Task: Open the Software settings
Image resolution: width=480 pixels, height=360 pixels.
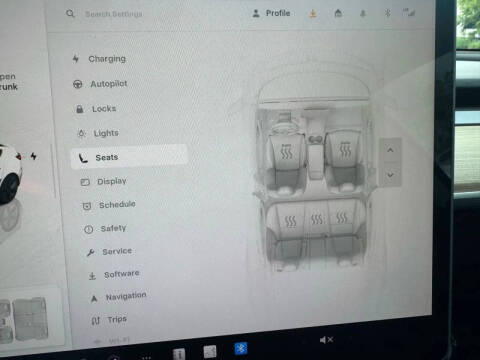Action: click(114, 274)
